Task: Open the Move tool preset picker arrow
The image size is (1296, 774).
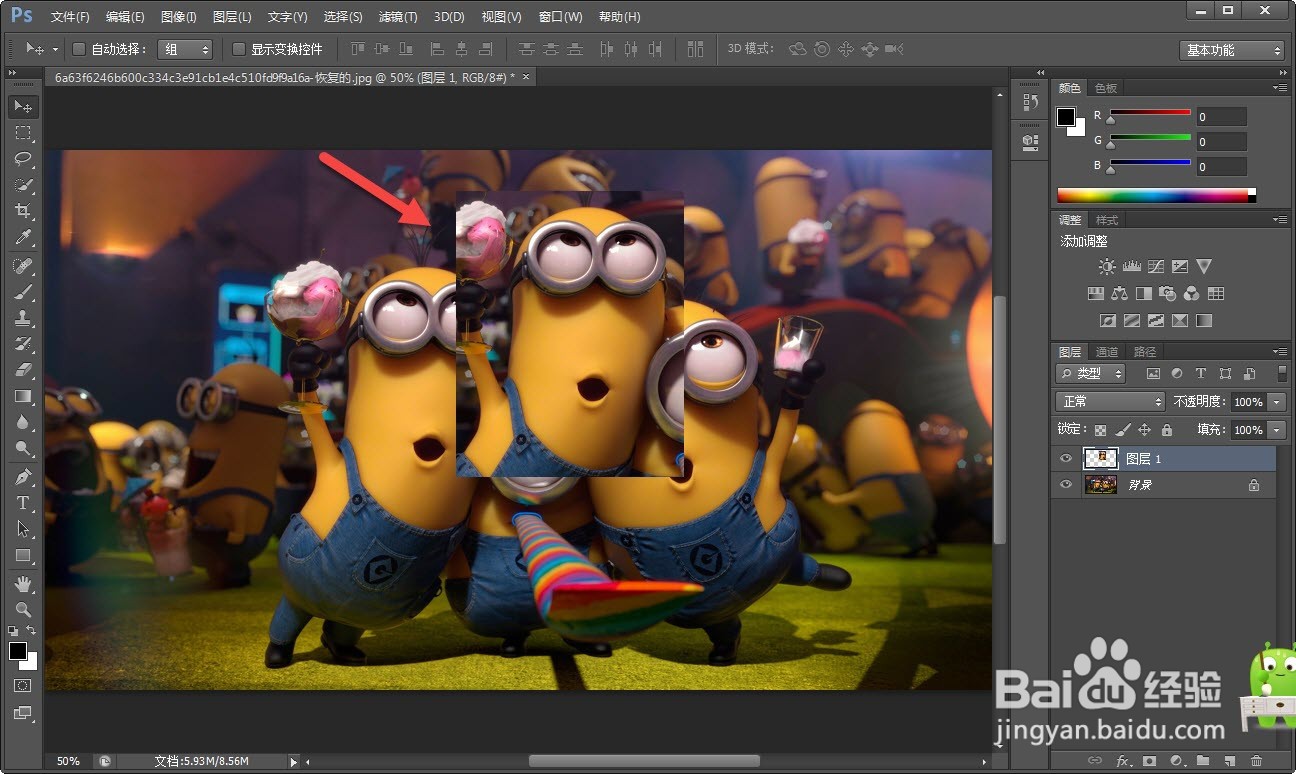Action: 55,49
